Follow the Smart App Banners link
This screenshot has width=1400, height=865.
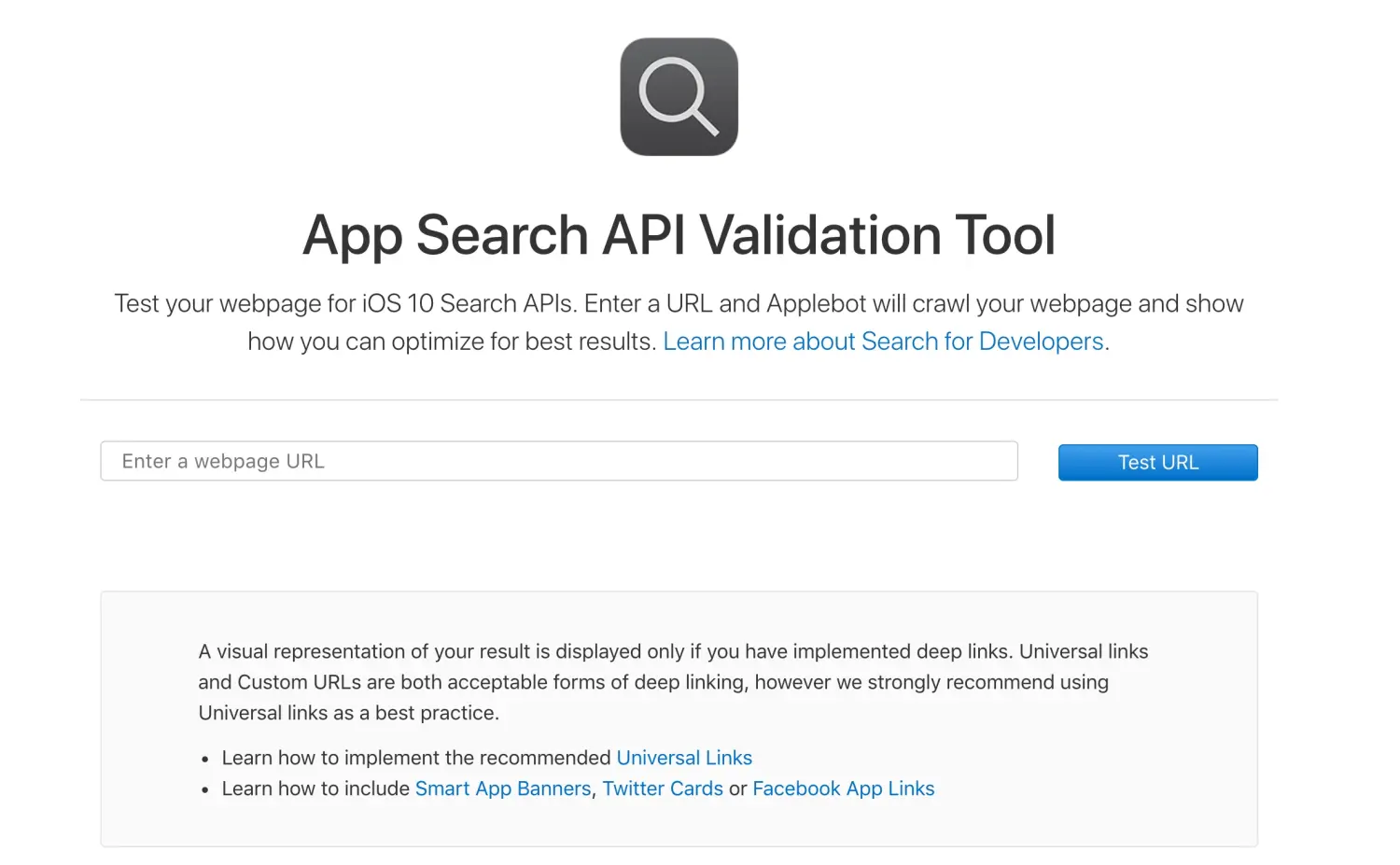click(x=503, y=788)
